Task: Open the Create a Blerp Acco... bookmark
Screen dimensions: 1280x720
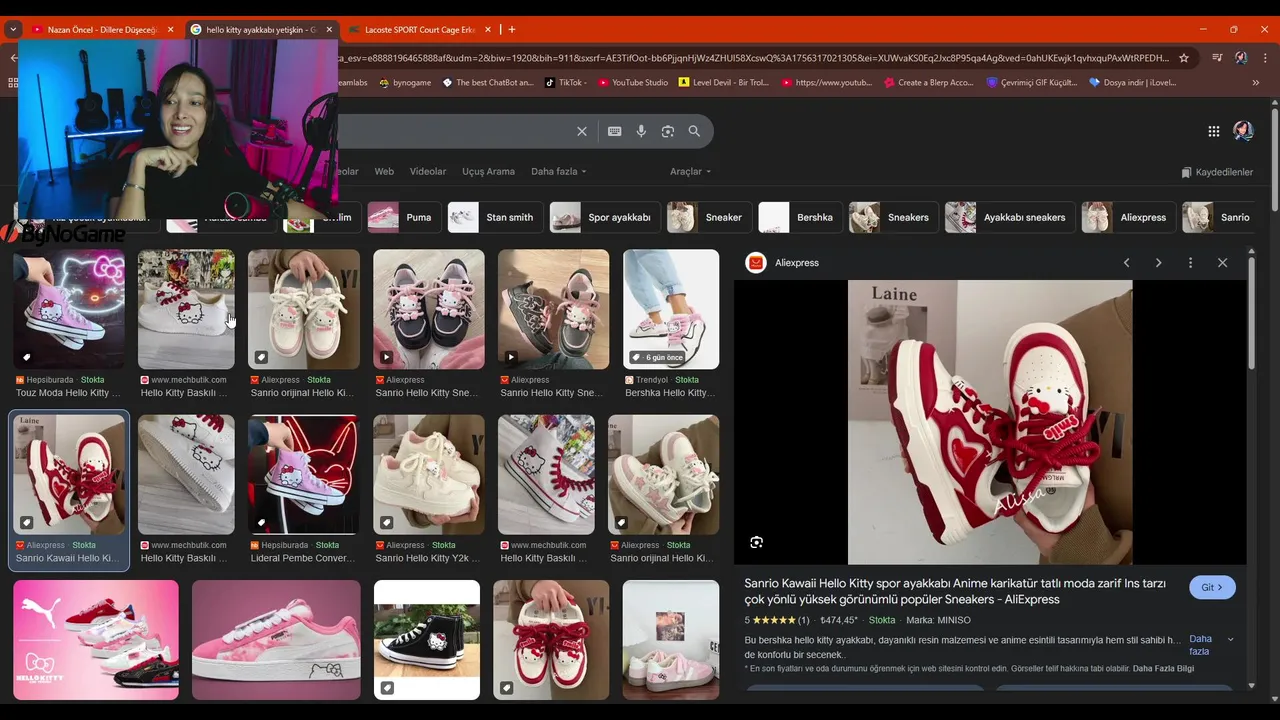Action: tap(928, 83)
